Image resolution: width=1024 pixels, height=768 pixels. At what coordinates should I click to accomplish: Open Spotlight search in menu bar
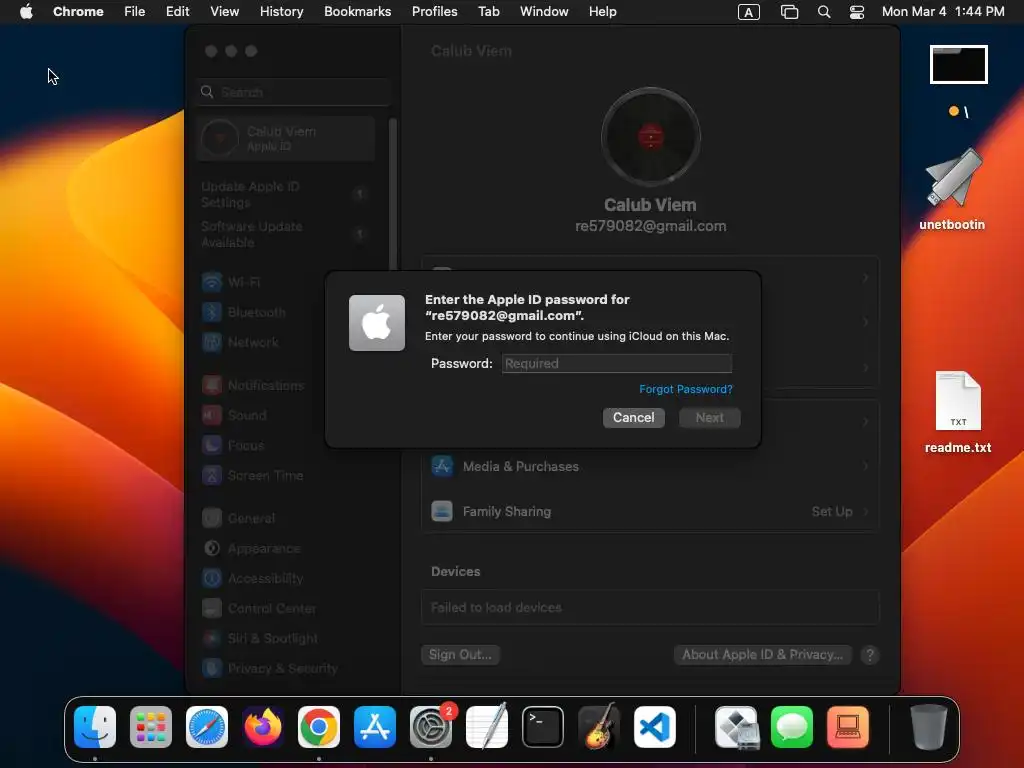[x=824, y=12]
